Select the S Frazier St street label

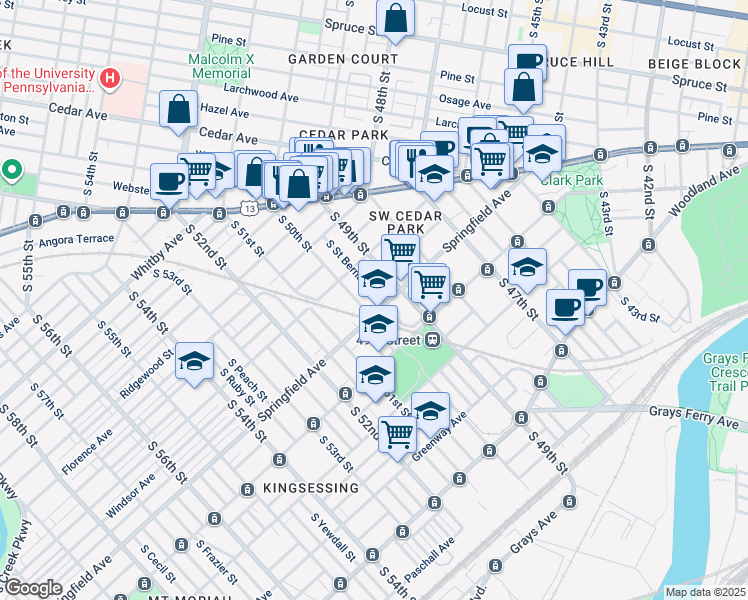coord(217,562)
